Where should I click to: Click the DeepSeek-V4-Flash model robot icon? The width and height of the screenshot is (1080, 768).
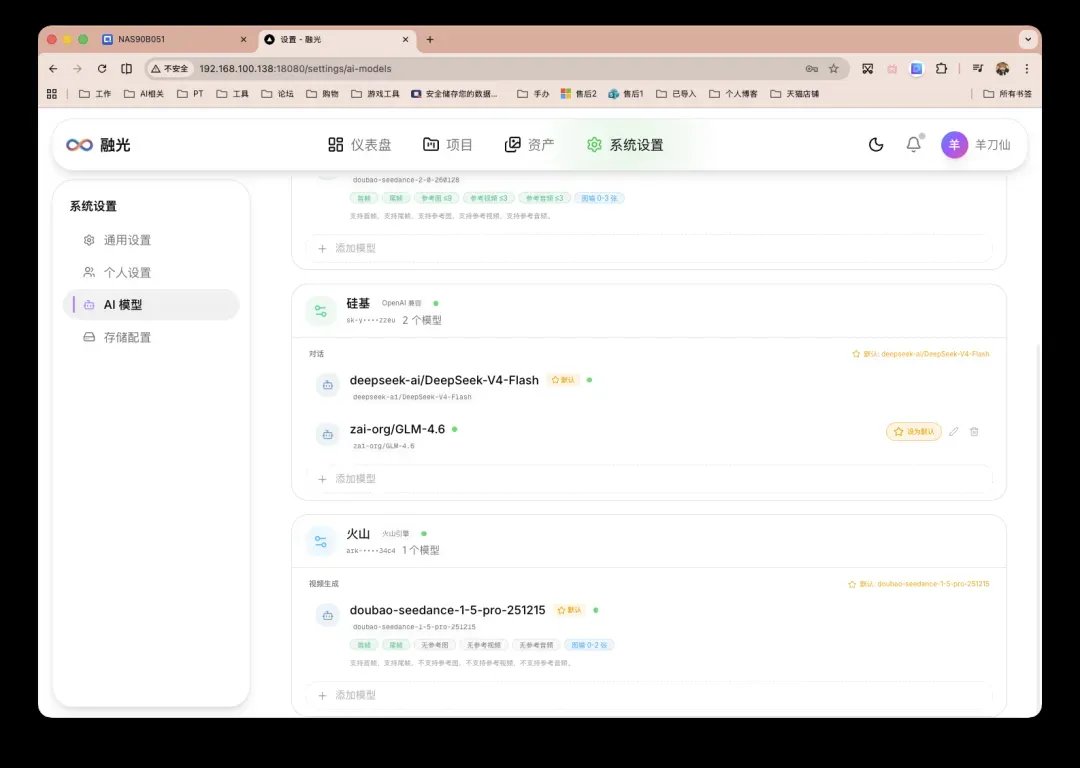pyautogui.click(x=328, y=385)
